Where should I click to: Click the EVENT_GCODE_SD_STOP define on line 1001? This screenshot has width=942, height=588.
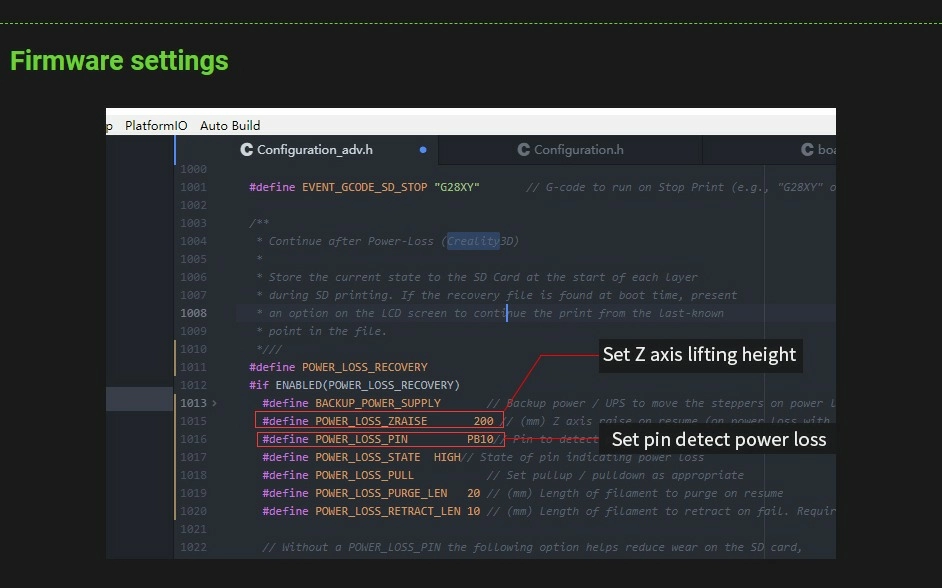364,187
